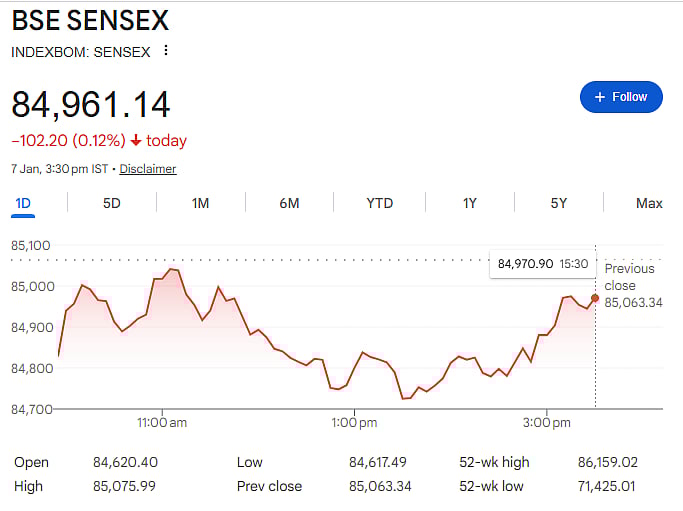Select the YTD range tab
This screenshot has height=511, width=683.
coord(379,203)
